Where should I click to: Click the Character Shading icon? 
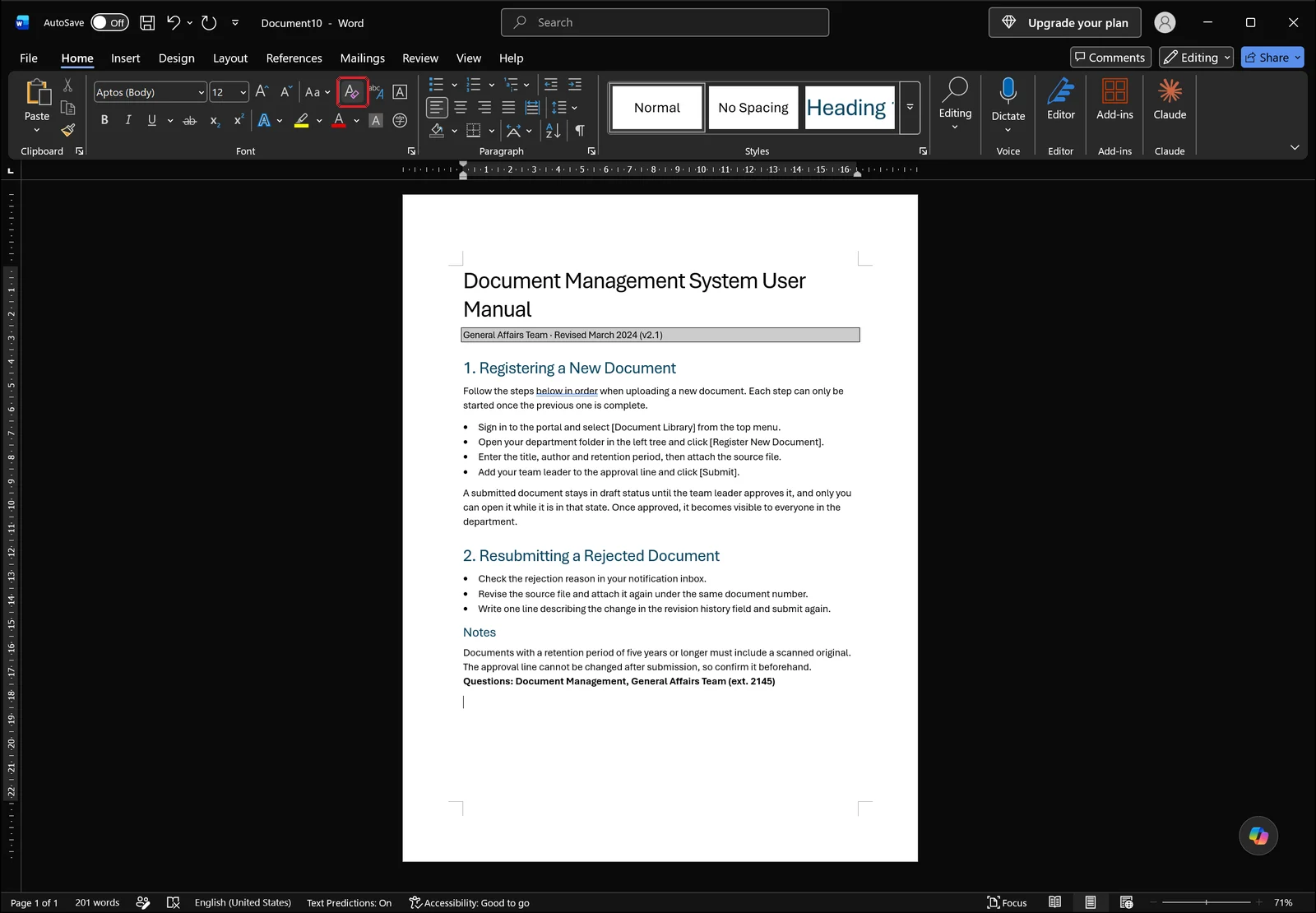(376, 121)
